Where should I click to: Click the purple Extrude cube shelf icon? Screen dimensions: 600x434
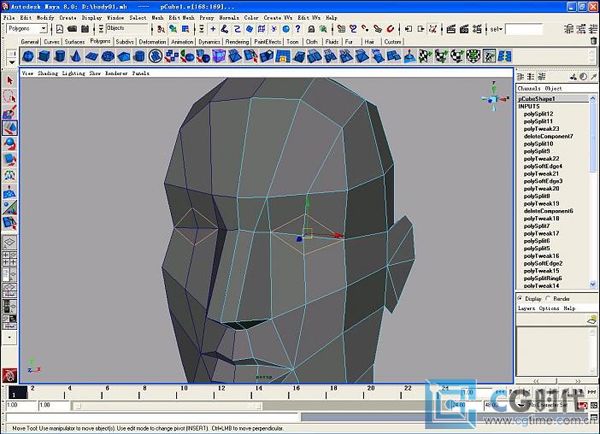pos(219,57)
